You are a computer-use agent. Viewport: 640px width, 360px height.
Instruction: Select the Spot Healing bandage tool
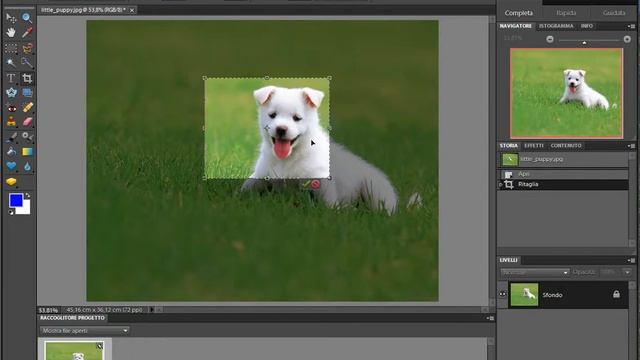click(x=27, y=108)
